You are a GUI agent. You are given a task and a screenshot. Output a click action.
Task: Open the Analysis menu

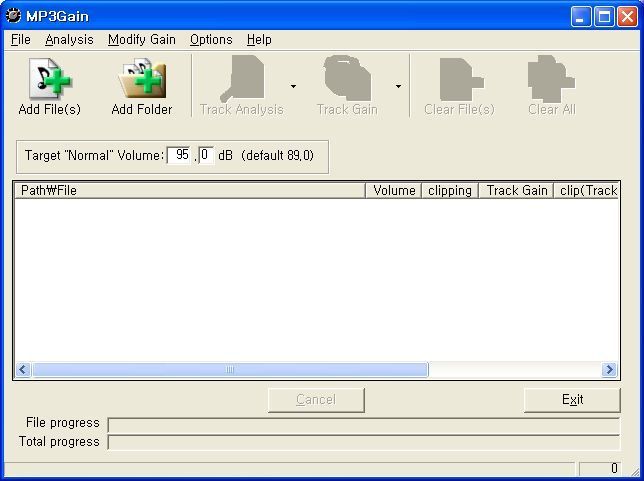(x=69, y=40)
